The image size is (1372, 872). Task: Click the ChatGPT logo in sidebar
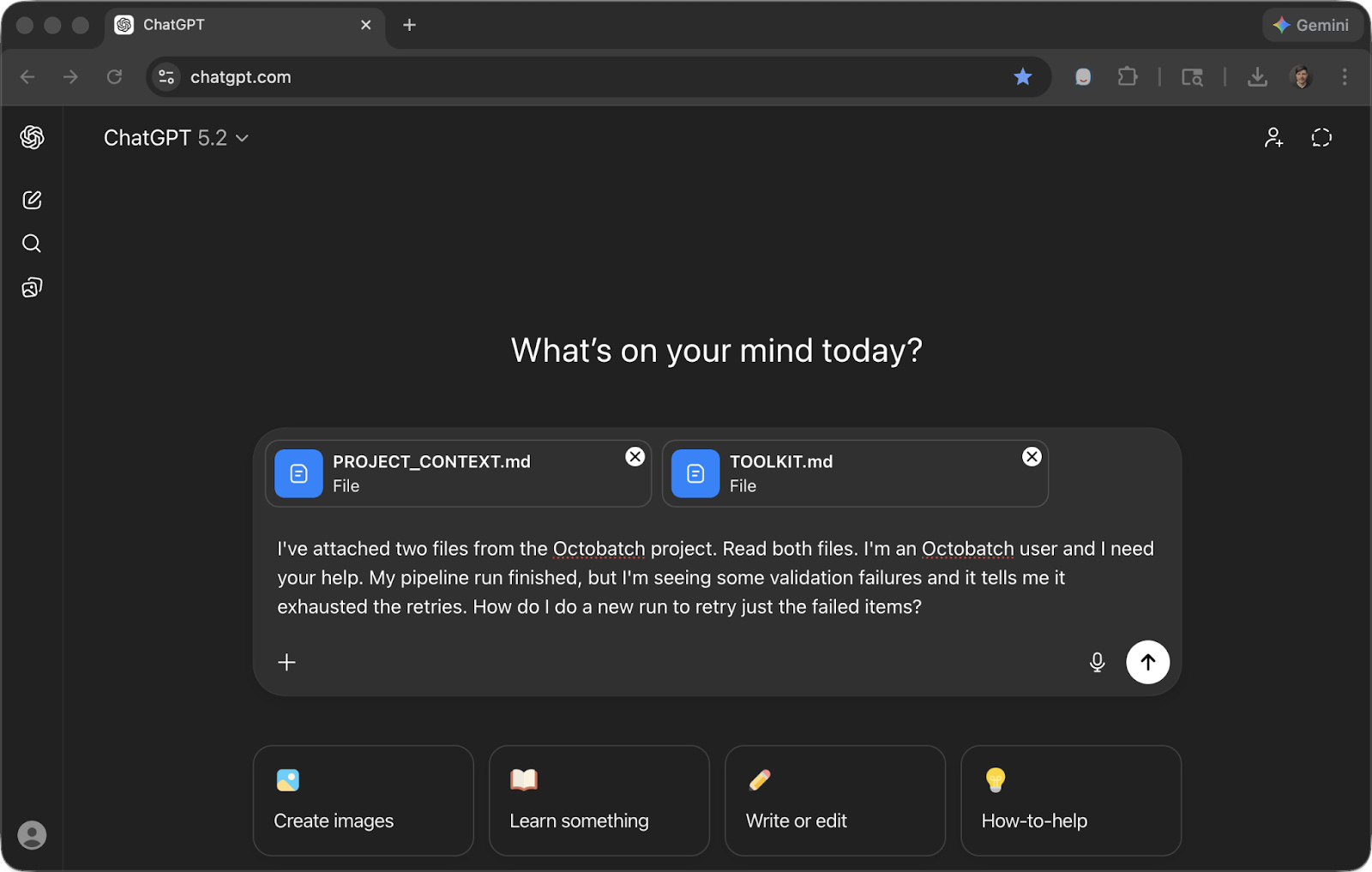pos(32,137)
